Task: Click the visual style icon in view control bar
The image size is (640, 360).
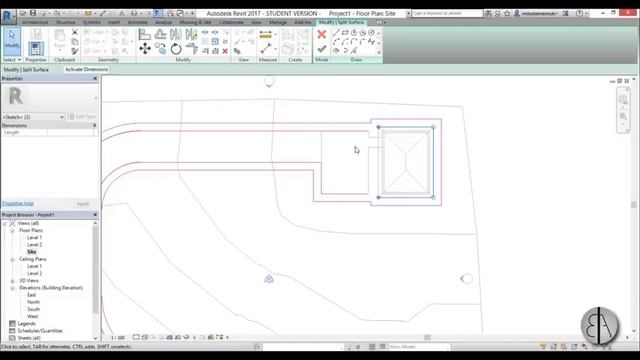Action: (144, 337)
